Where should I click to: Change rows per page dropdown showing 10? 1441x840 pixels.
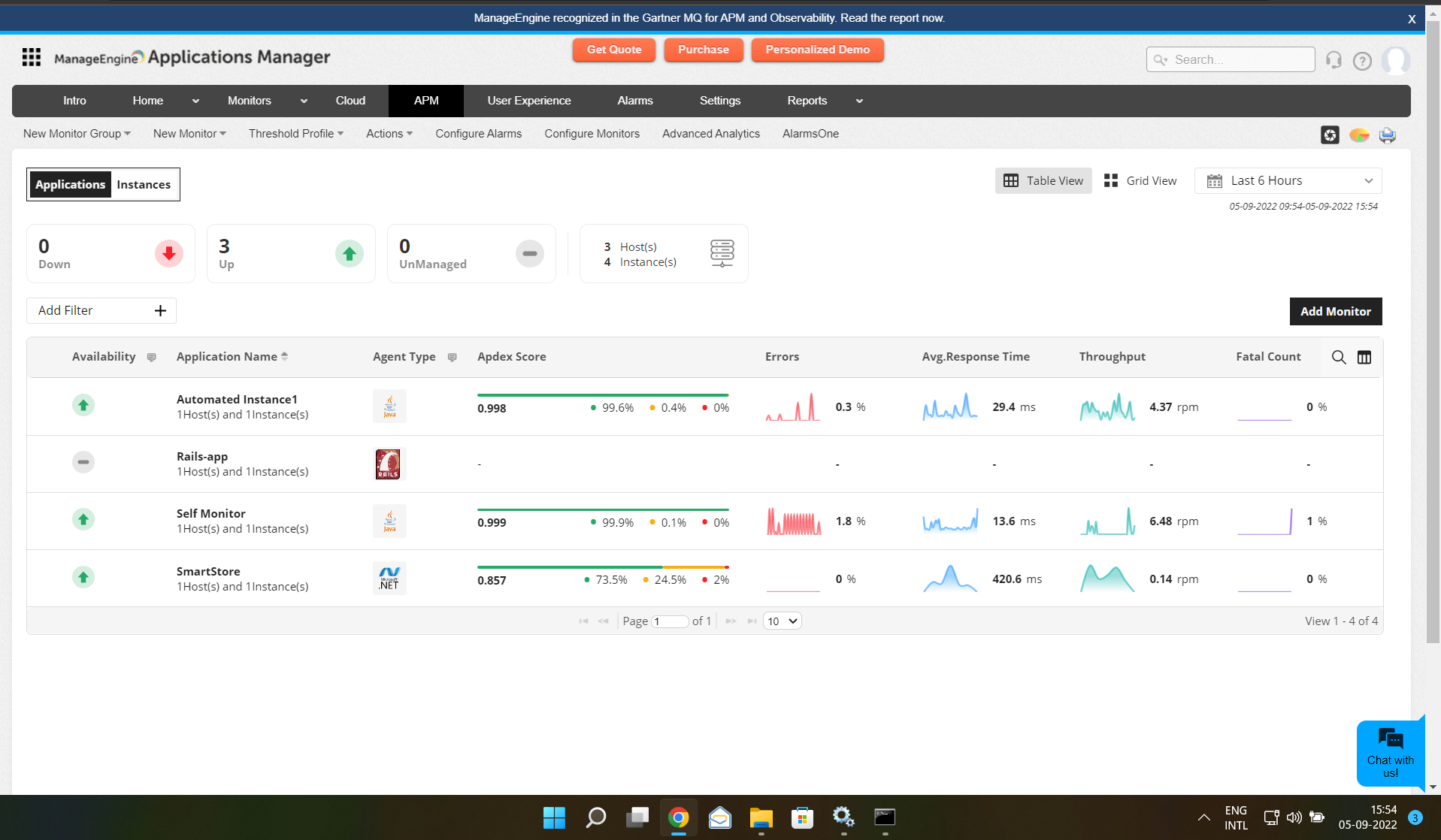tap(782, 621)
